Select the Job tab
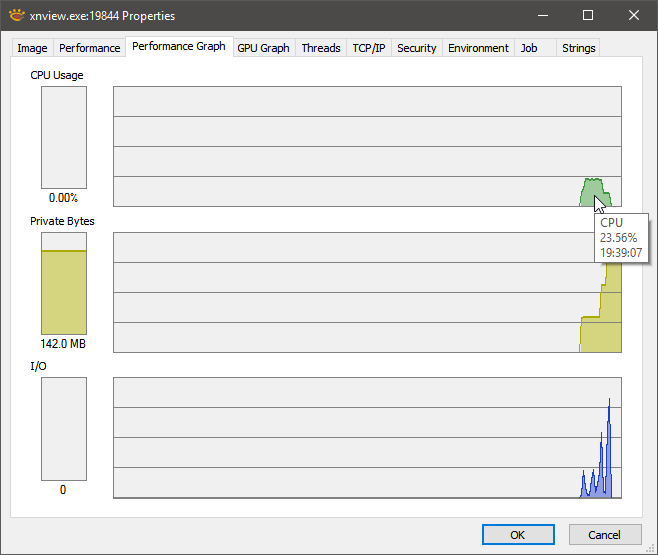The image size is (658, 555). tap(529, 48)
